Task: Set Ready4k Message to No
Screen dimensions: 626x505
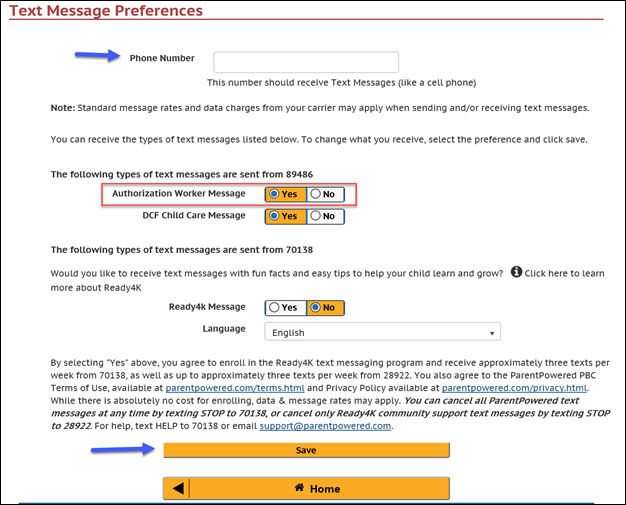Action: click(x=325, y=308)
